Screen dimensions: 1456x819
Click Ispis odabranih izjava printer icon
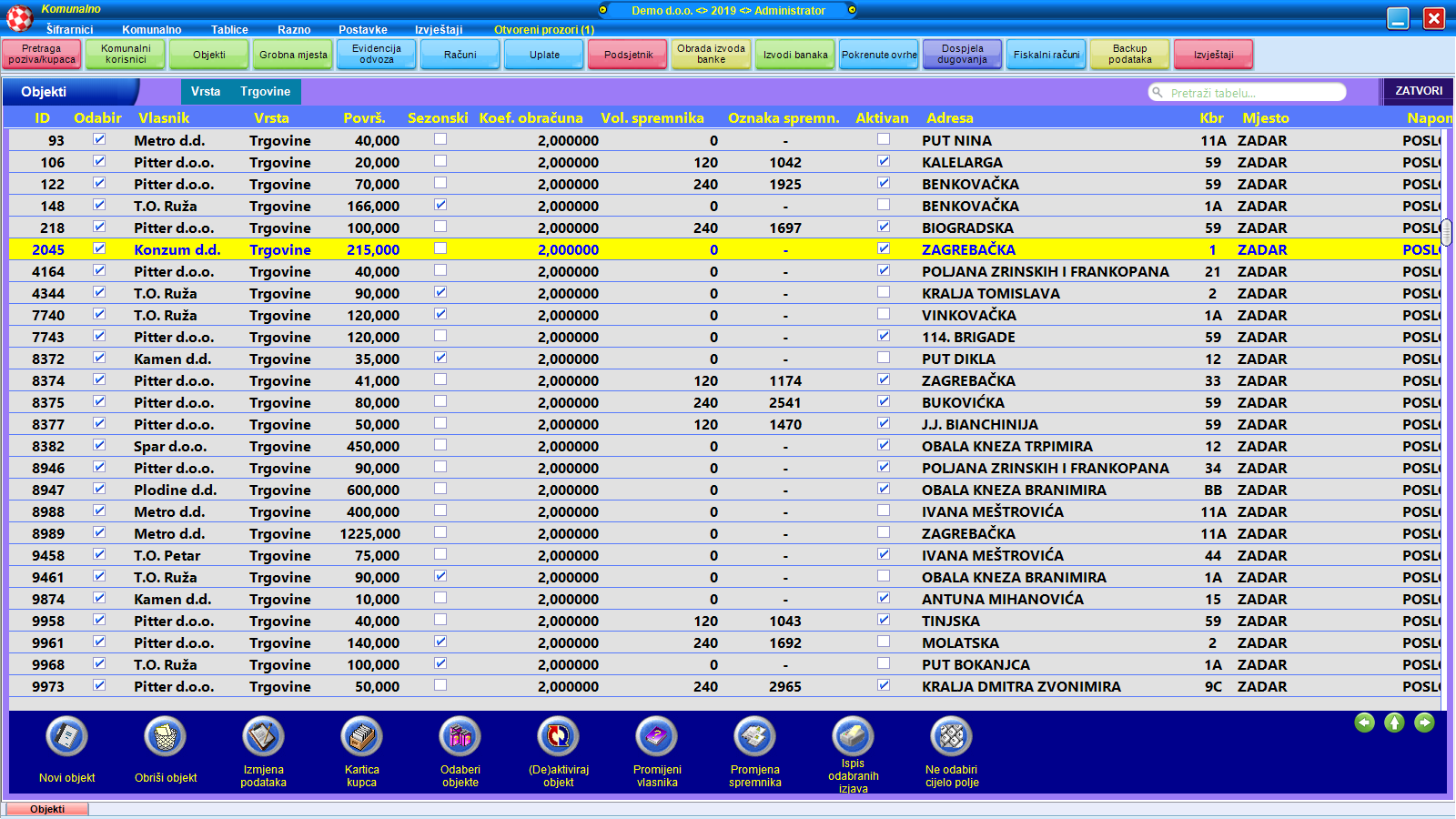coord(853,736)
